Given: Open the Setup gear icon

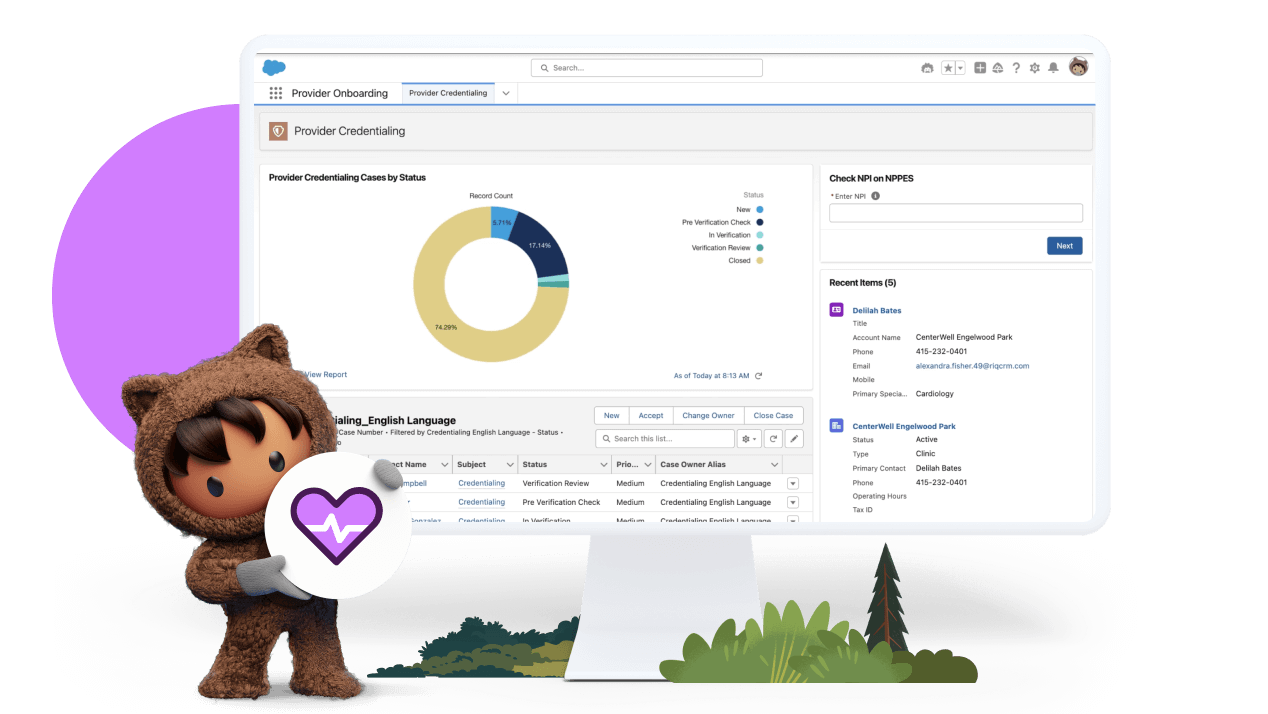Looking at the screenshot, I should pos(1035,68).
